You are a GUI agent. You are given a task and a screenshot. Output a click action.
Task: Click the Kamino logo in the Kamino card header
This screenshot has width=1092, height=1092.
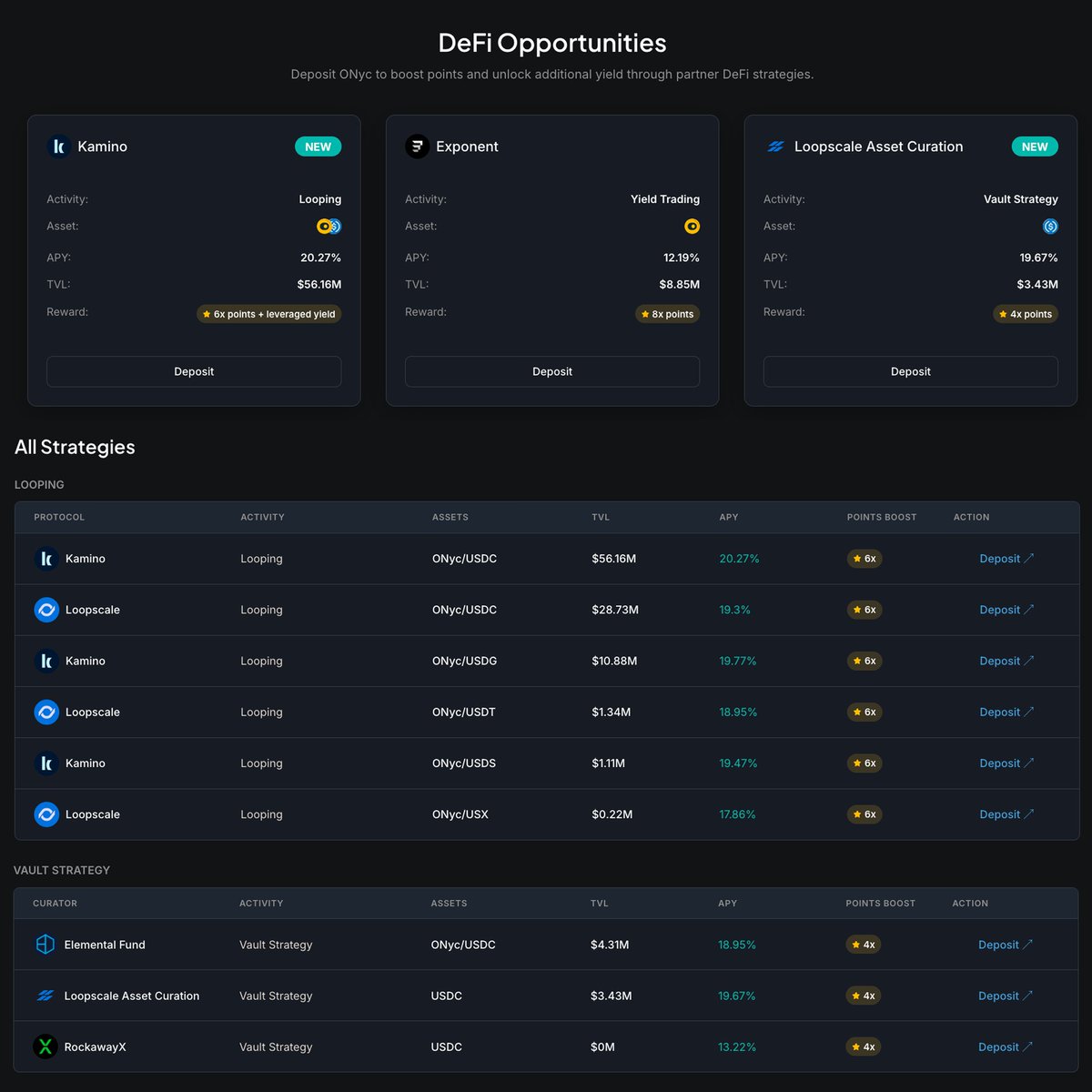pyautogui.click(x=58, y=147)
